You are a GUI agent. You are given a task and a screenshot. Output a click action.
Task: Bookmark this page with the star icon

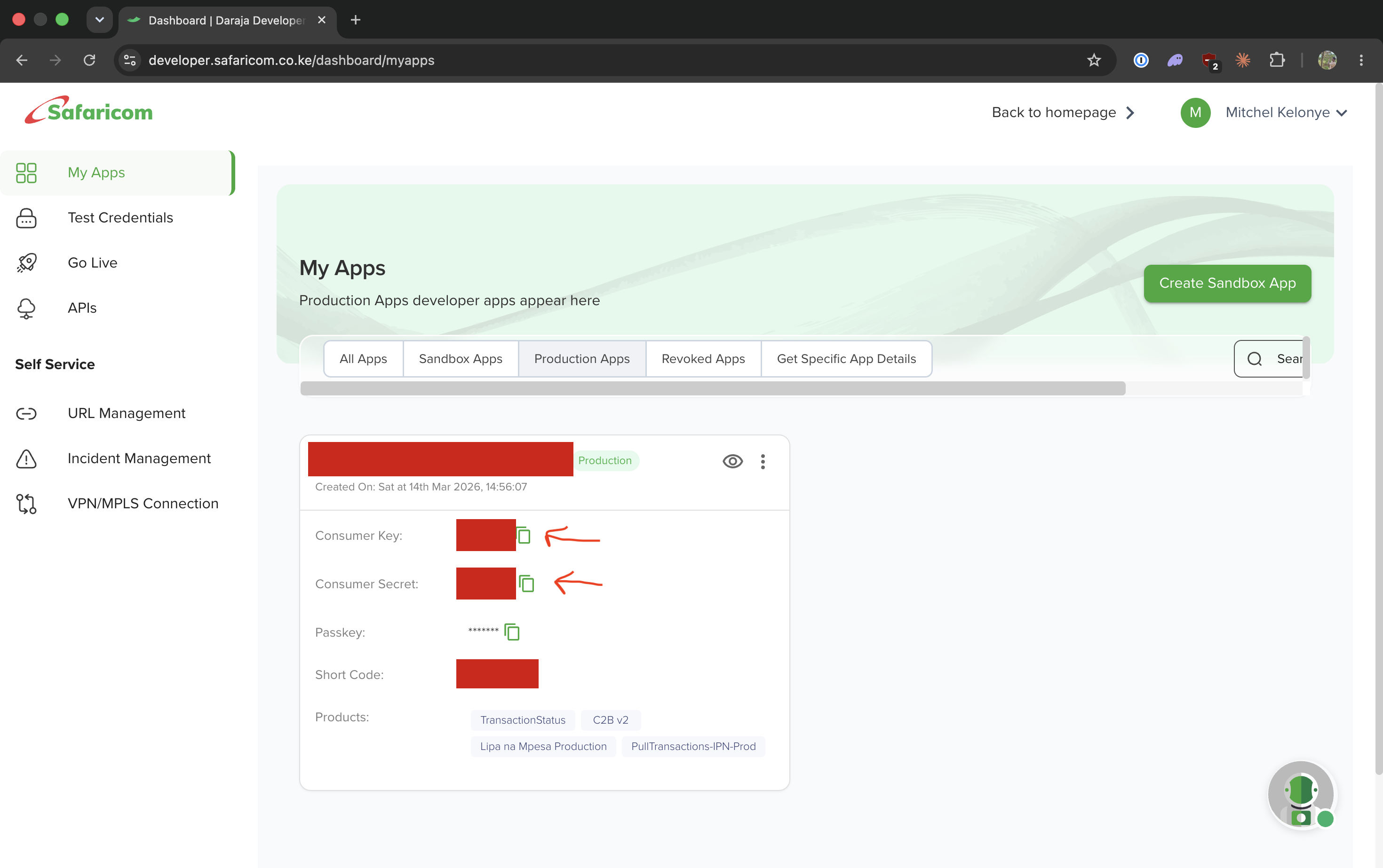click(x=1094, y=60)
